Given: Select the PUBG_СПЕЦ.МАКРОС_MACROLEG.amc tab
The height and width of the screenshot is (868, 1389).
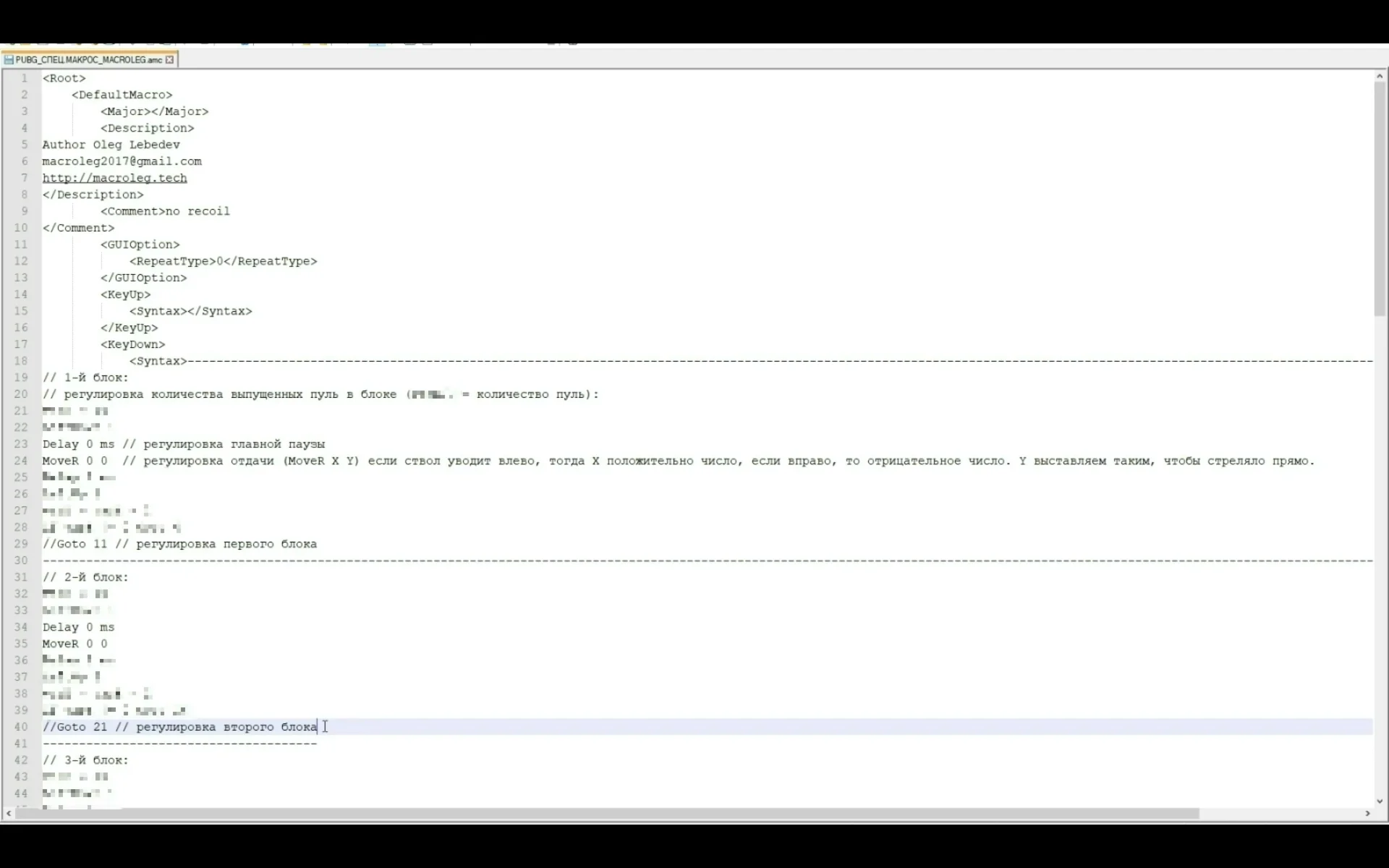Looking at the screenshot, I should click(x=88, y=60).
